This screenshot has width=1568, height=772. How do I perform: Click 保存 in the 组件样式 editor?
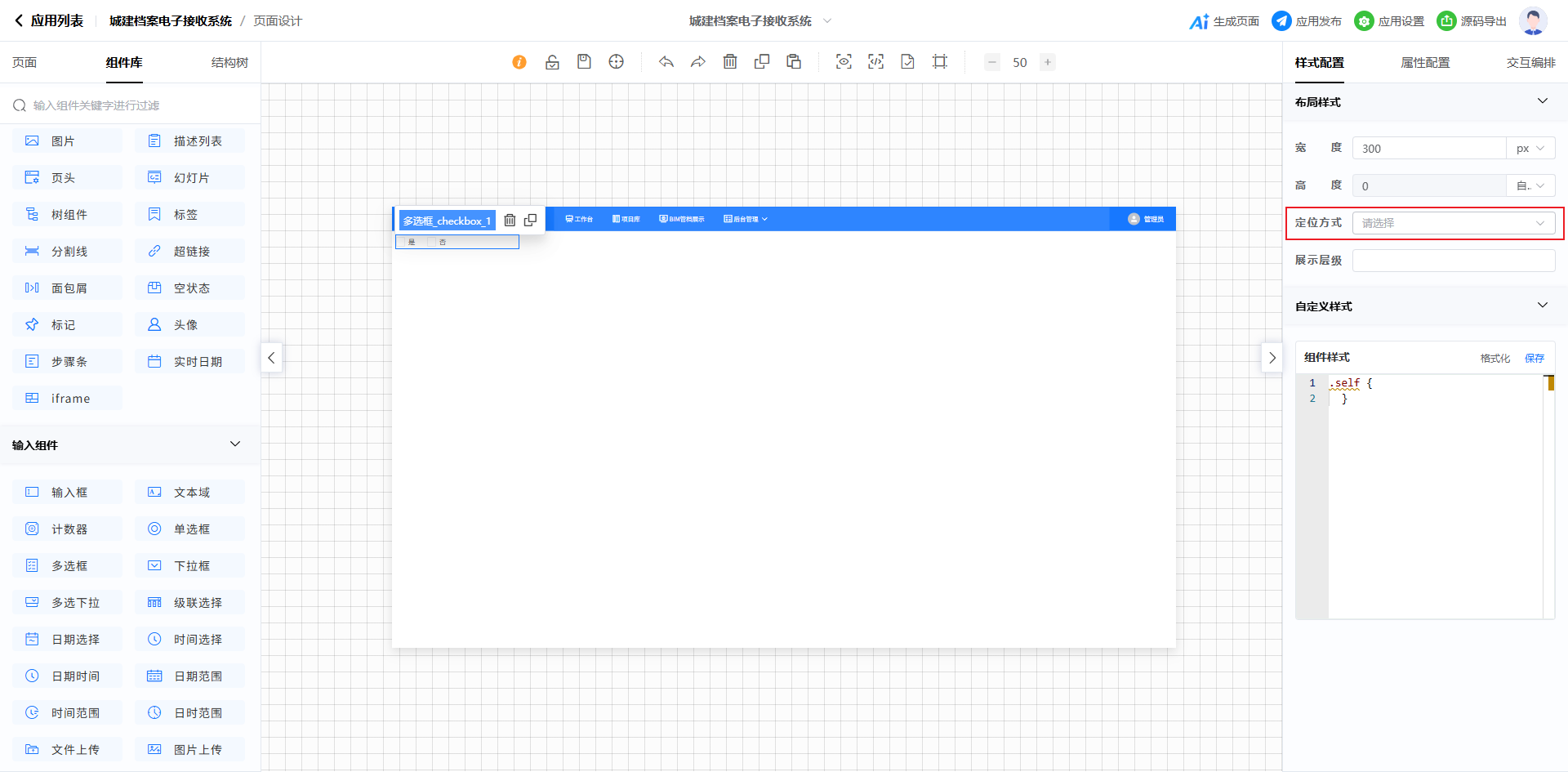click(x=1535, y=358)
